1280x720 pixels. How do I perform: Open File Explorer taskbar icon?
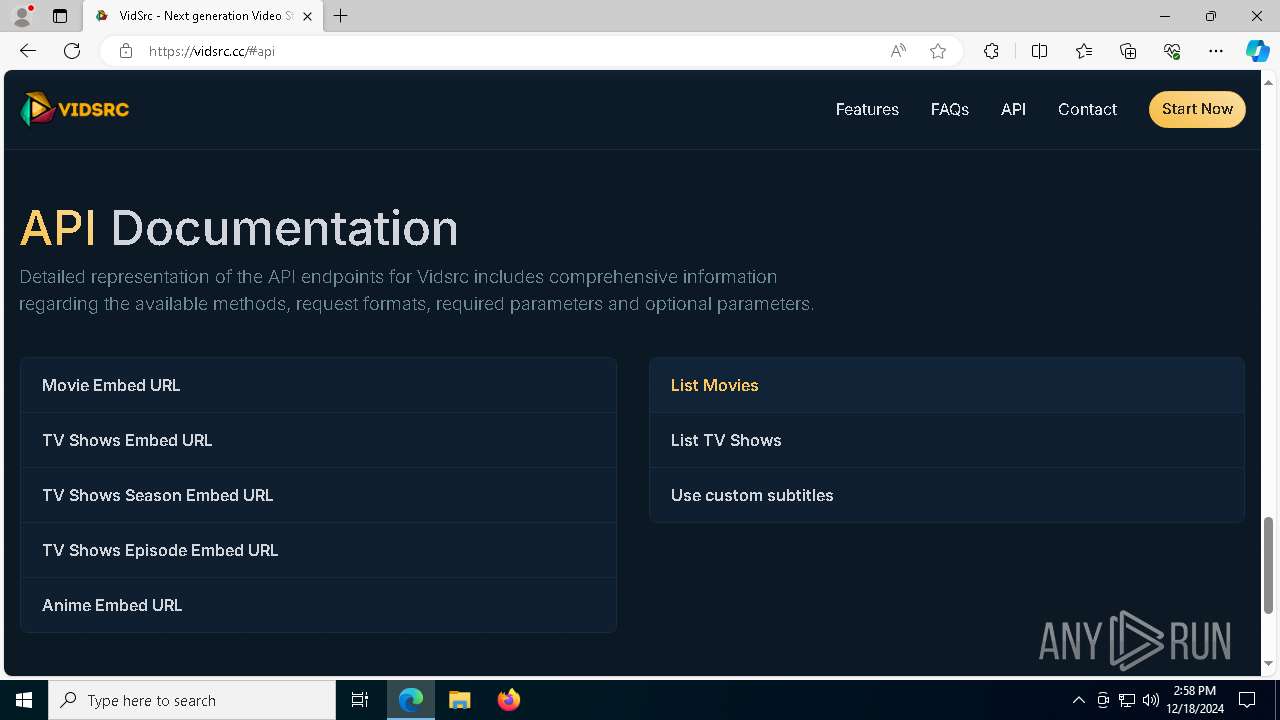(459, 700)
